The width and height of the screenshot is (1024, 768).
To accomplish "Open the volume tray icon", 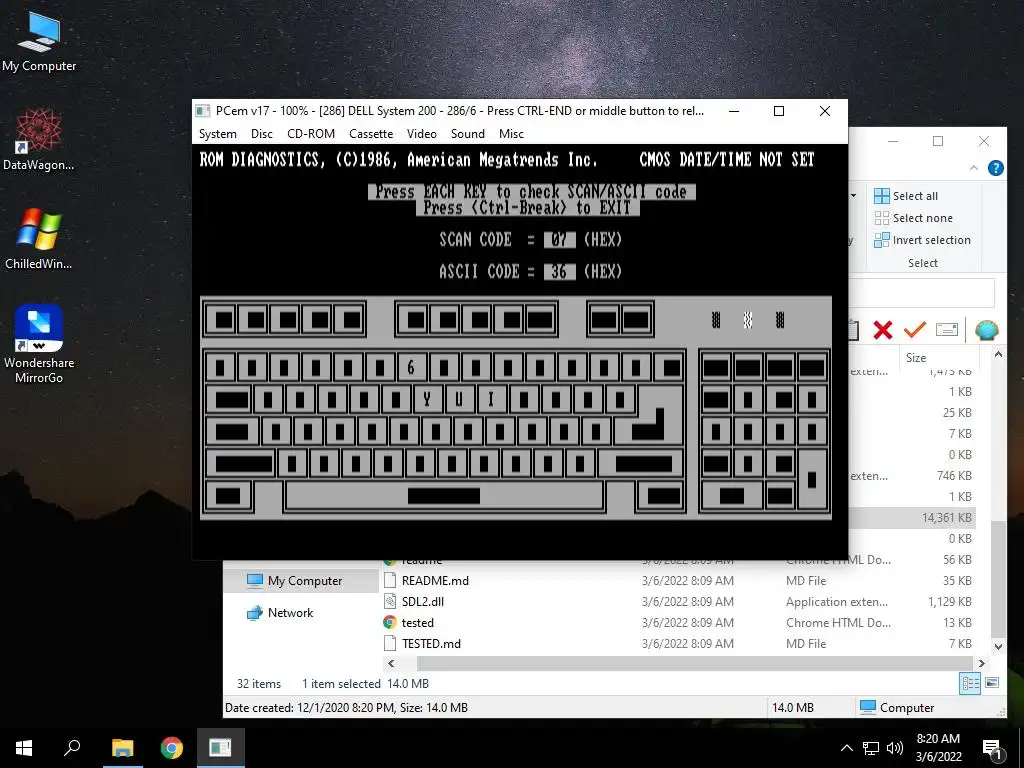I will click(x=895, y=748).
